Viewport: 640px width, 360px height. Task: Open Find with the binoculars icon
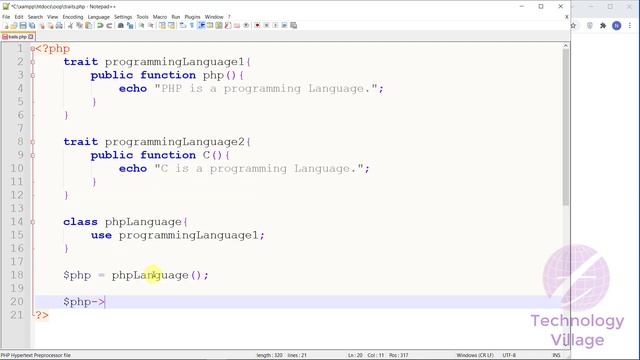(120, 25)
